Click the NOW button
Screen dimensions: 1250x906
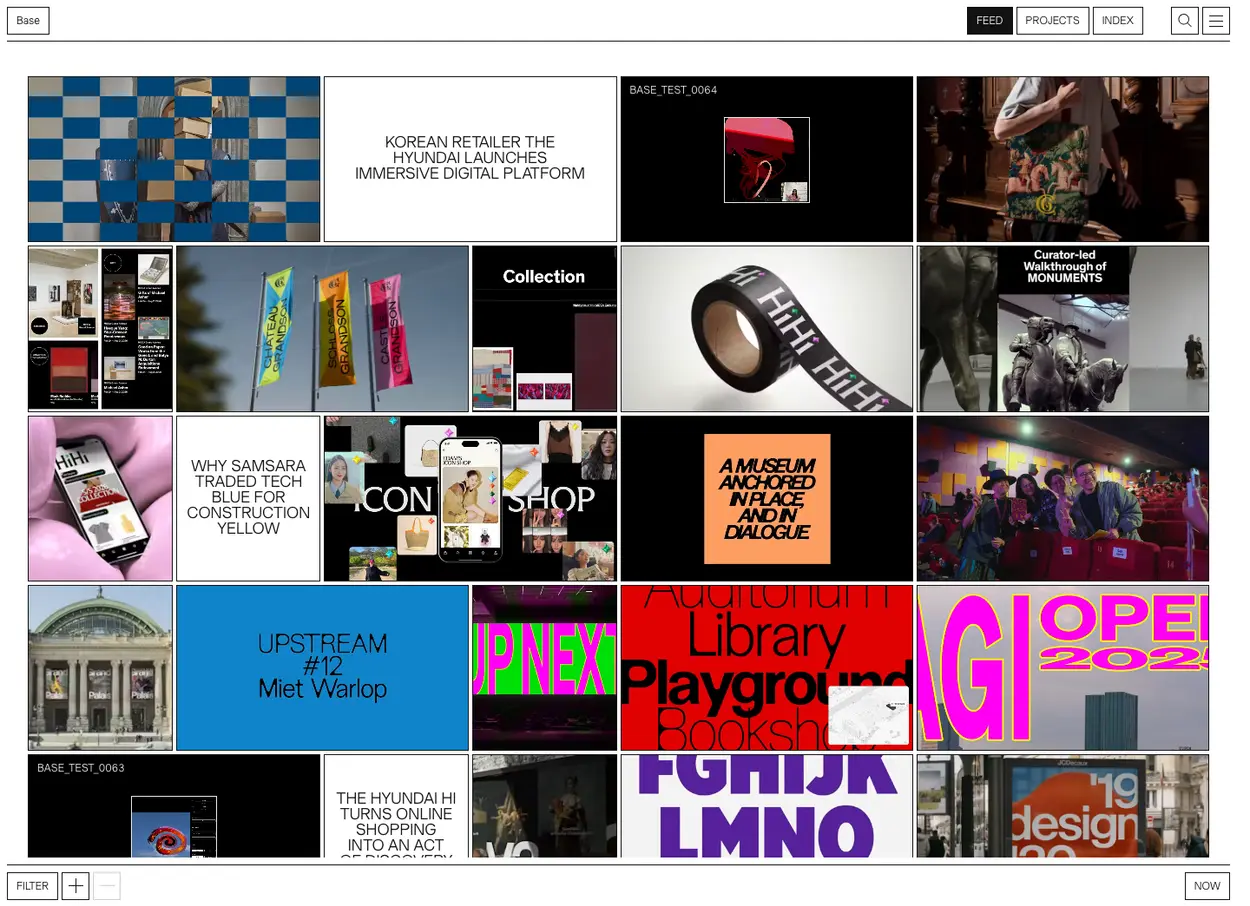tap(1207, 886)
